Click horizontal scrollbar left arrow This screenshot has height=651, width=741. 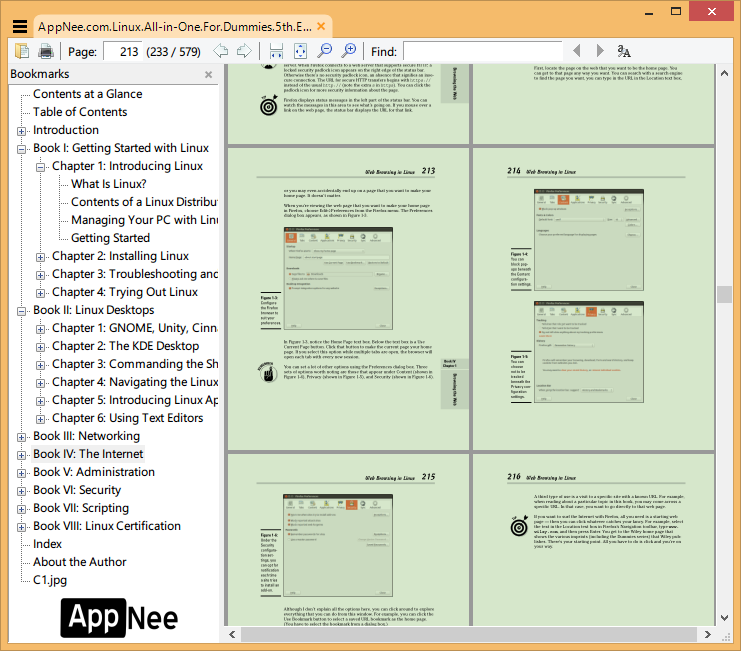pyautogui.click(x=232, y=634)
